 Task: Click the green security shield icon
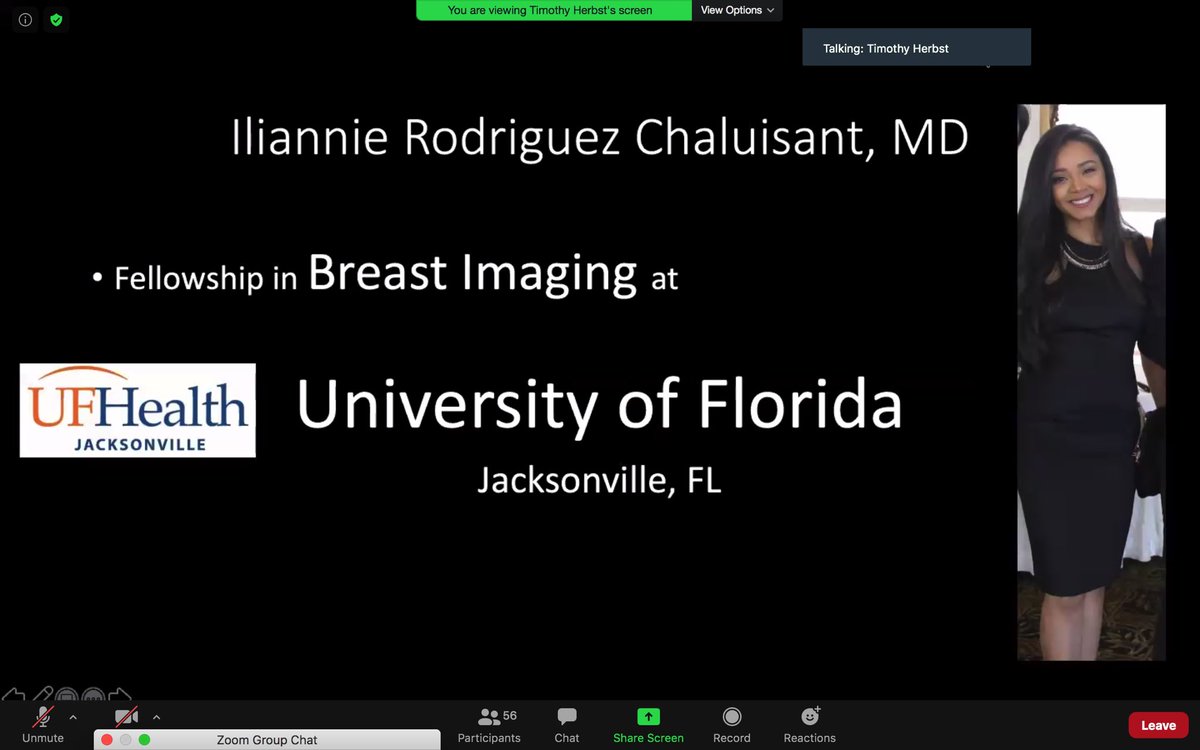pyautogui.click(x=56, y=19)
